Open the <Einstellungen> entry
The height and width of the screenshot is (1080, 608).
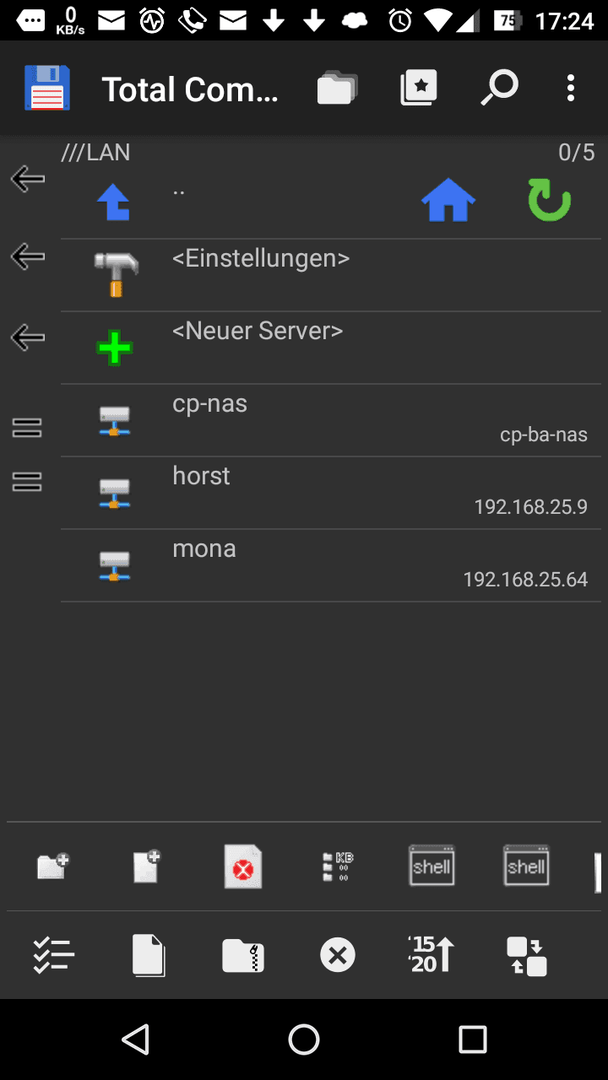point(331,275)
